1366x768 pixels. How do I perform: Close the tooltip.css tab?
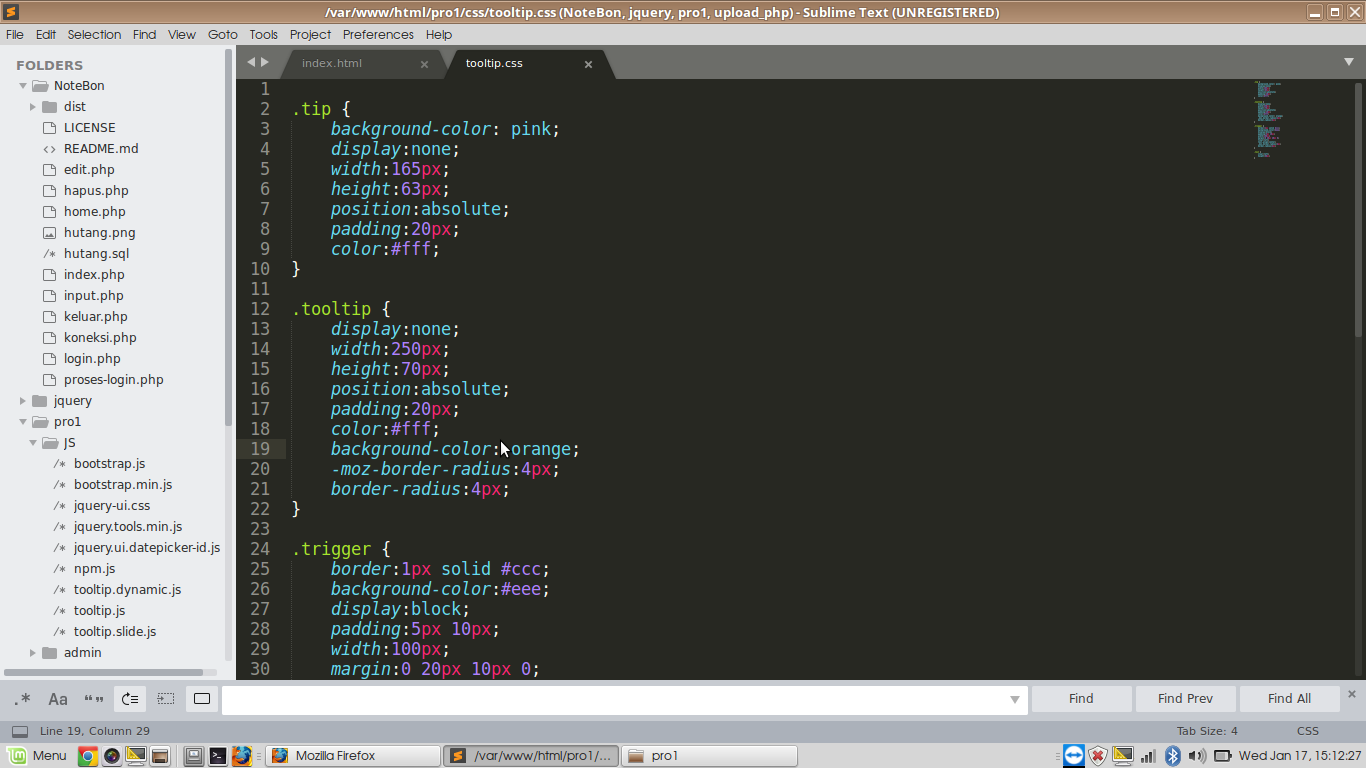[588, 64]
